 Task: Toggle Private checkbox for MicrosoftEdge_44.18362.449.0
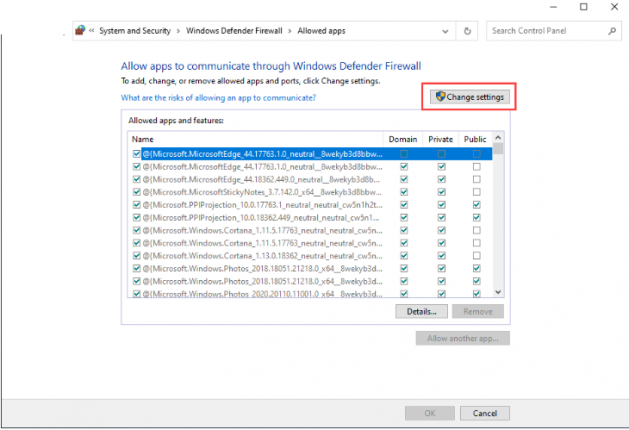442,179
